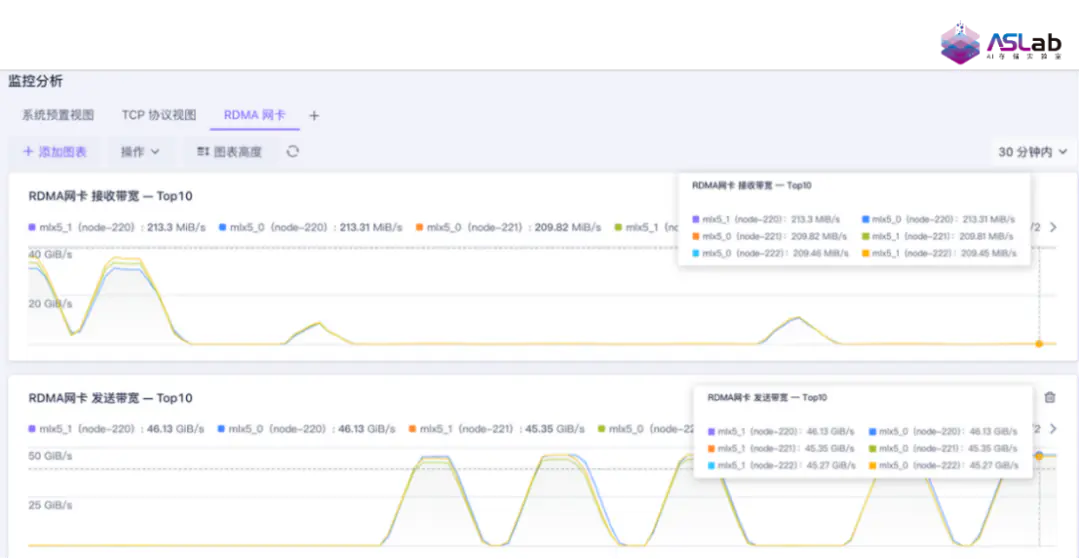Screen dimensions: 1080x559
Task: Click the 添加图表 button
Action: (x=55, y=152)
